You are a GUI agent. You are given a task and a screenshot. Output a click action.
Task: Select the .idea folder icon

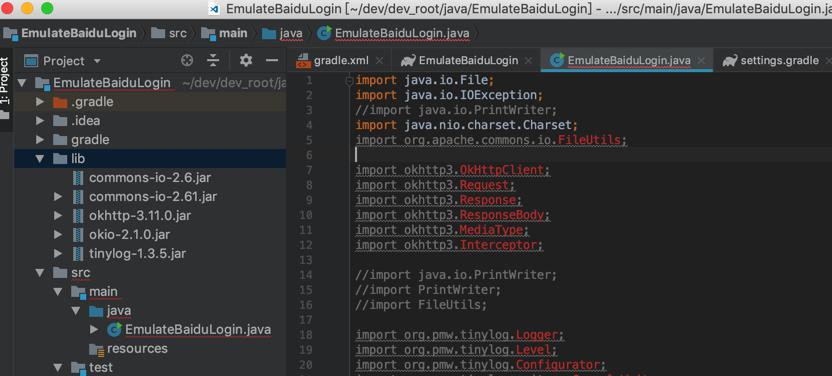[x=60, y=121]
